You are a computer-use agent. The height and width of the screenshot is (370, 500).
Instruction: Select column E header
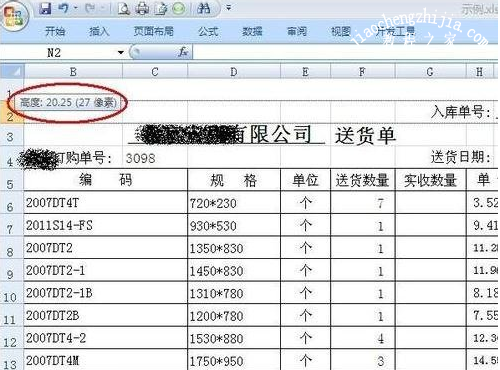point(305,72)
